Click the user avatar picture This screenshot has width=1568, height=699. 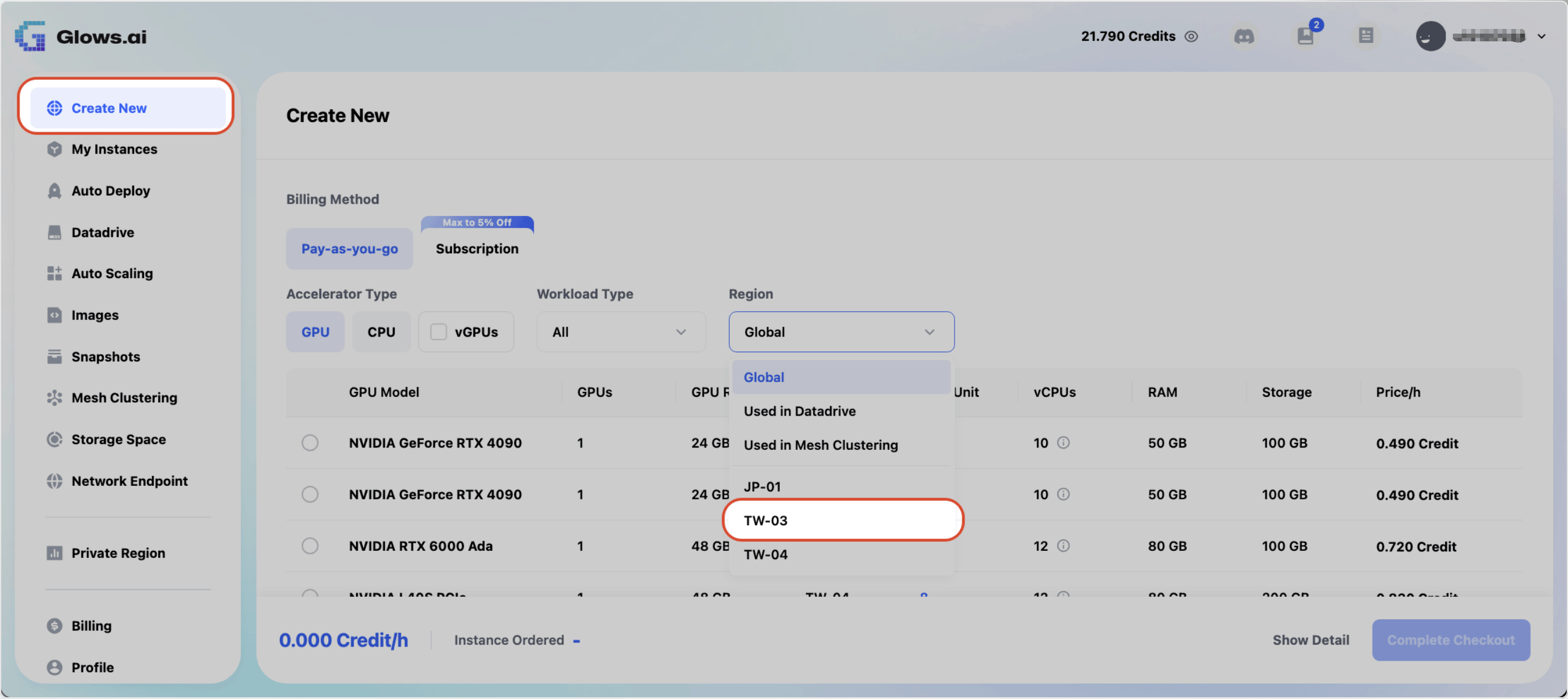(x=1430, y=37)
